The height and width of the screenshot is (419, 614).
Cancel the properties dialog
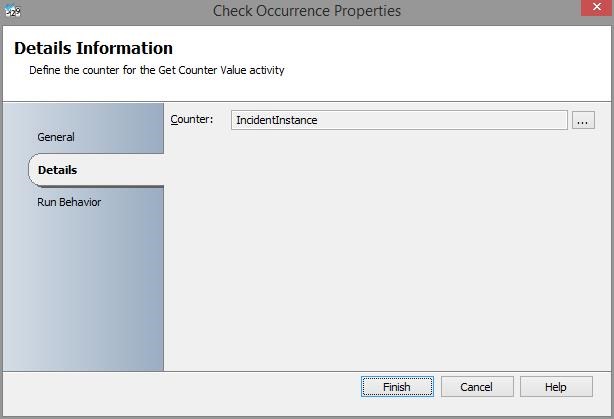tap(476, 387)
